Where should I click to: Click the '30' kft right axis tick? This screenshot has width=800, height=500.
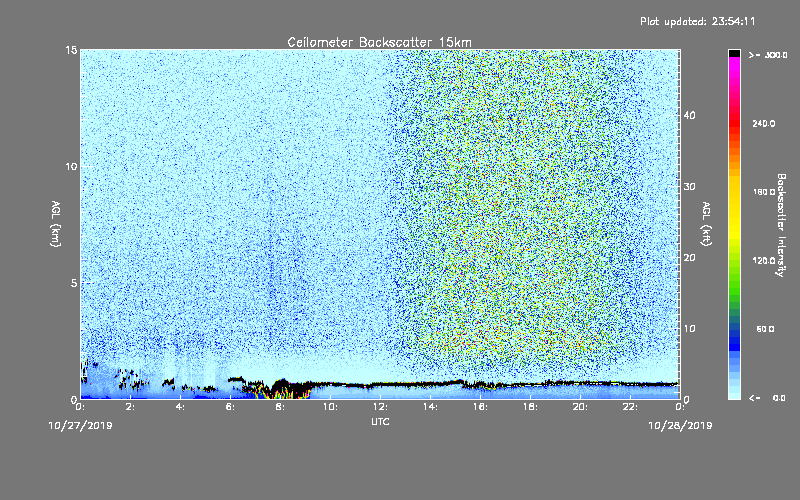(x=689, y=187)
